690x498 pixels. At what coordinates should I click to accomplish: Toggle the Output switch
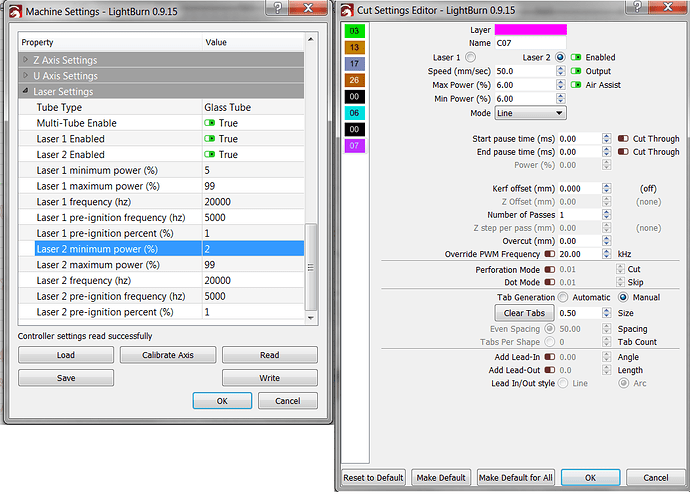[x=576, y=71]
